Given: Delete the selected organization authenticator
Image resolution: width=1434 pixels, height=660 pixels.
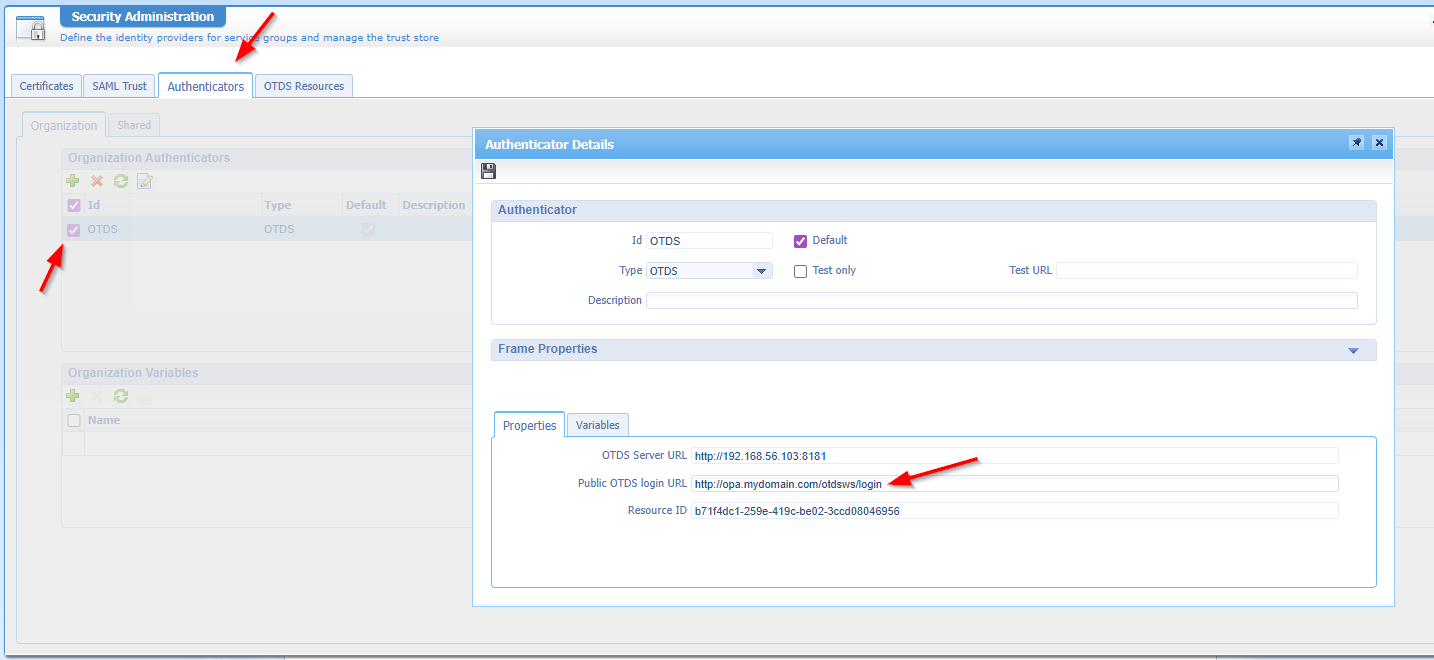Looking at the screenshot, I should (x=97, y=181).
